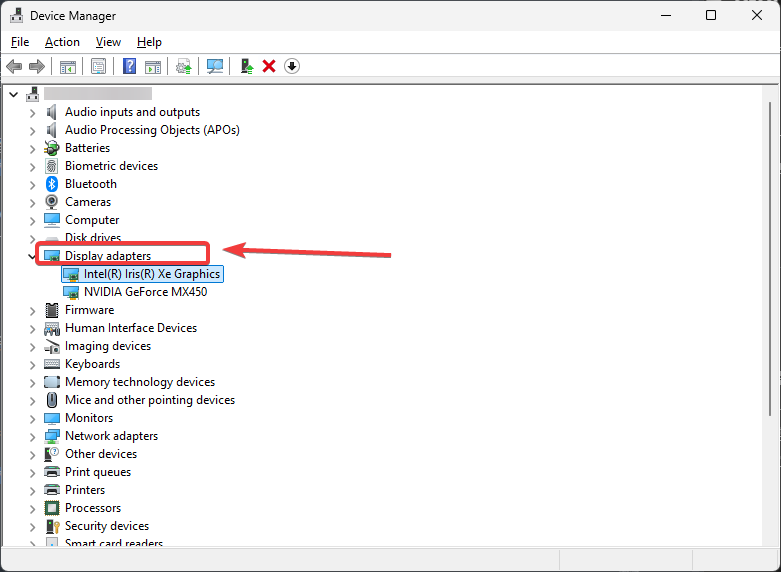The width and height of the screenshot is (781, 572).
Task: Expand the Computer category chevron
Action: click(32, 221)
